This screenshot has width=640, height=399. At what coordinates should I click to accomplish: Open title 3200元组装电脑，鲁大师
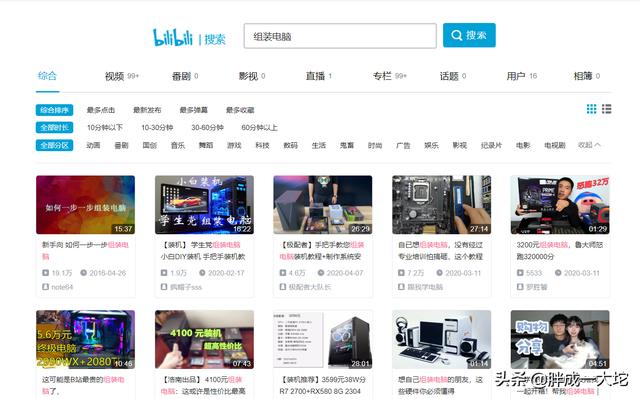(560, 250)
